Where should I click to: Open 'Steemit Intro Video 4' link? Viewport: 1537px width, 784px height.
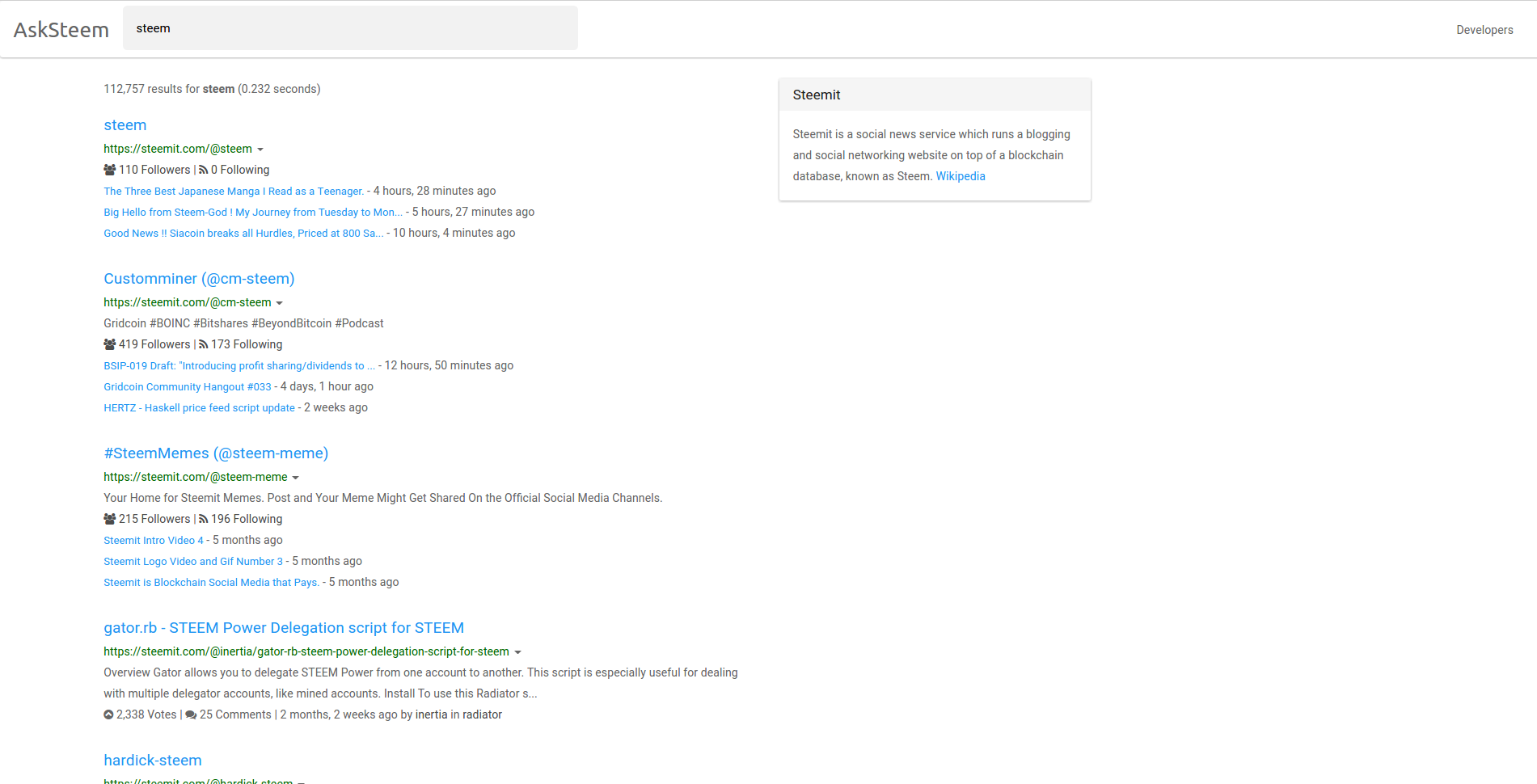coord(154,541)
